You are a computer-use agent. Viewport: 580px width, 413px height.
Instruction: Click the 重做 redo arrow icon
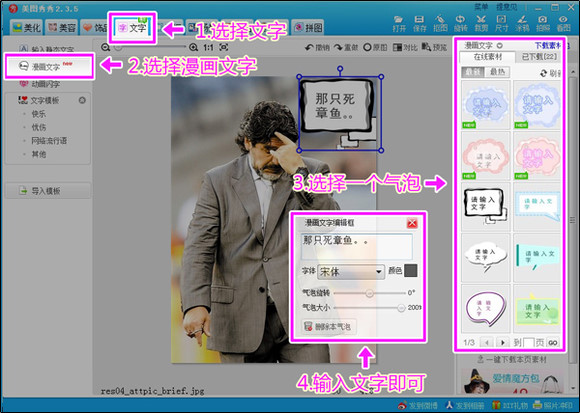click(x=338, y=47)
